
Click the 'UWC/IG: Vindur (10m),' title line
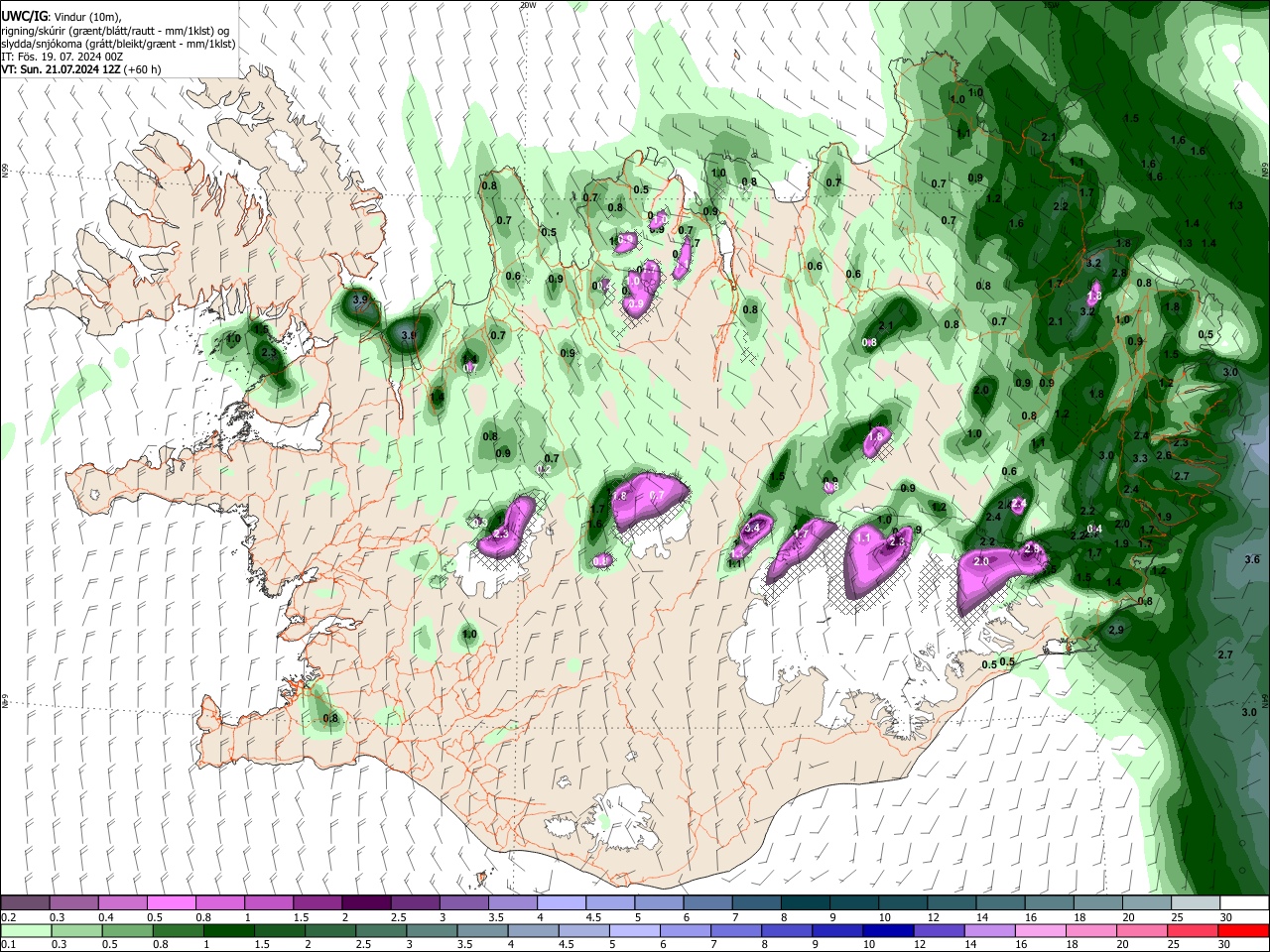[x=60, y=17]
